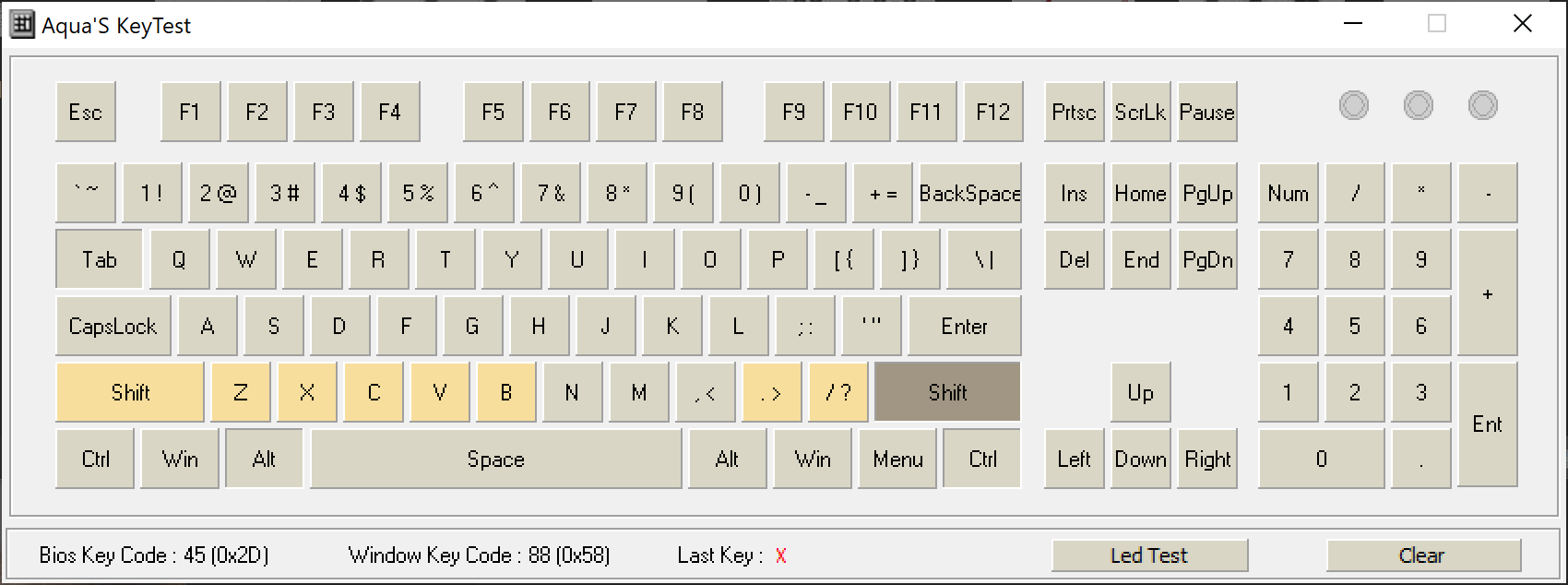
Task: Click the highlighted X key
Action: 307,393
